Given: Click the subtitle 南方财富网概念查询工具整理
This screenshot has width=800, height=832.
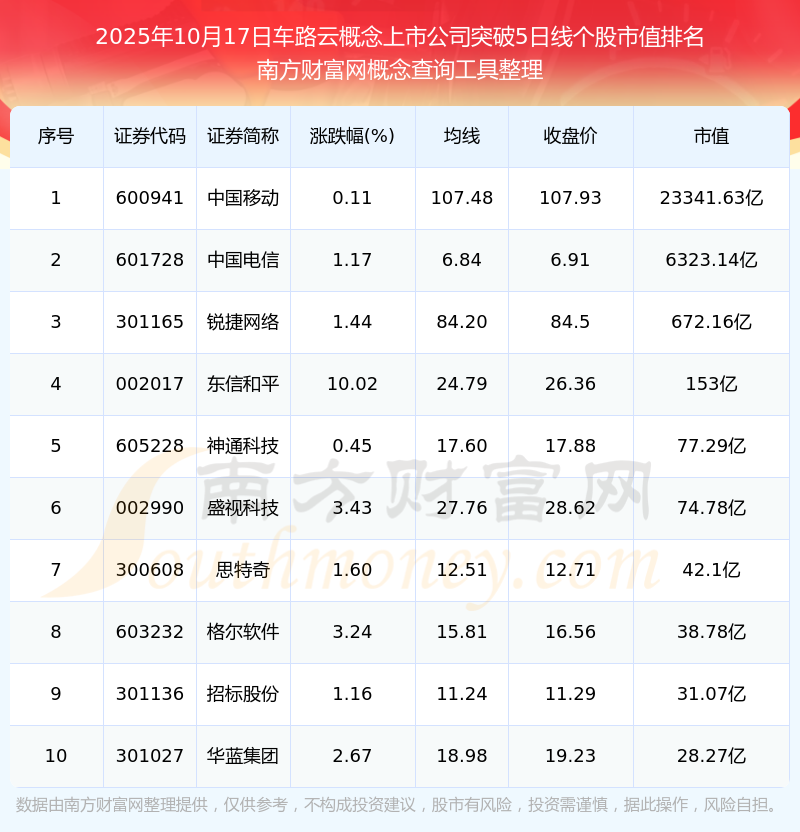Looking at the screenshot, I should coord(399,70).
